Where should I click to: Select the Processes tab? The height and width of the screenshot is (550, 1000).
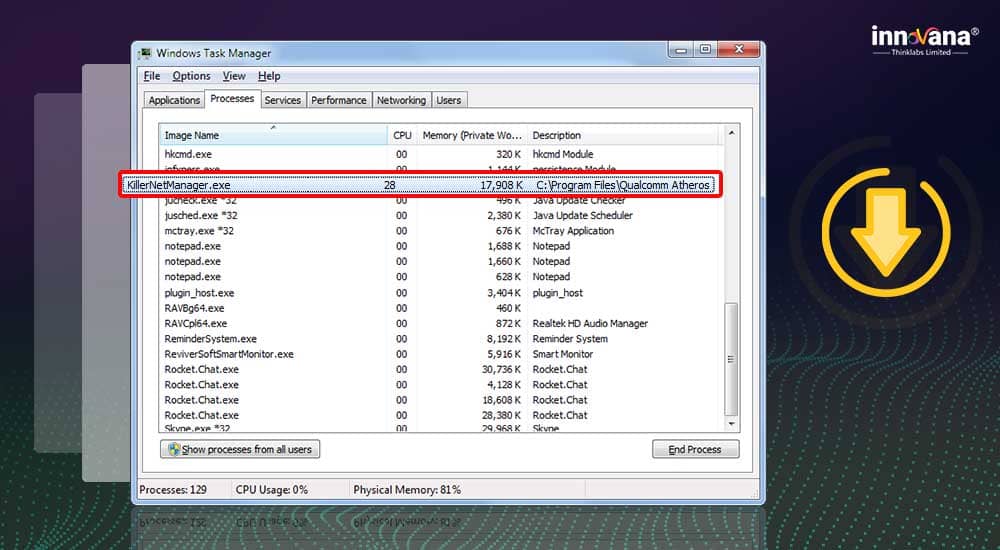[x=232, y=99]
